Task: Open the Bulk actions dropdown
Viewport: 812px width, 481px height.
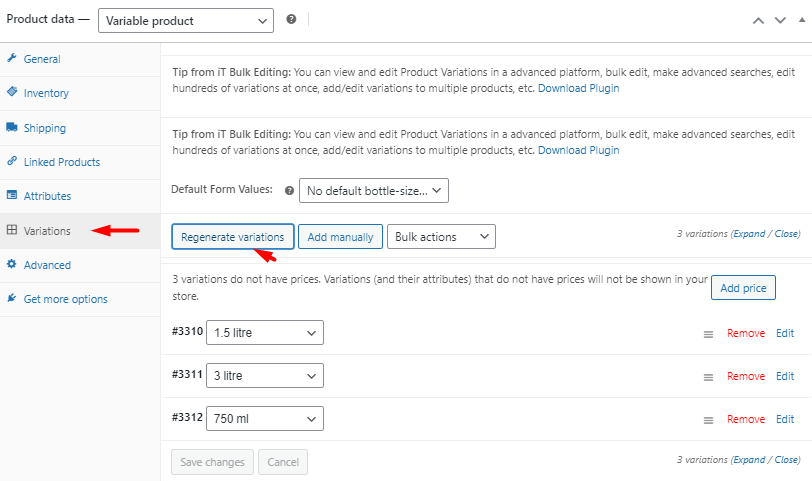Action: coord(441,237)
